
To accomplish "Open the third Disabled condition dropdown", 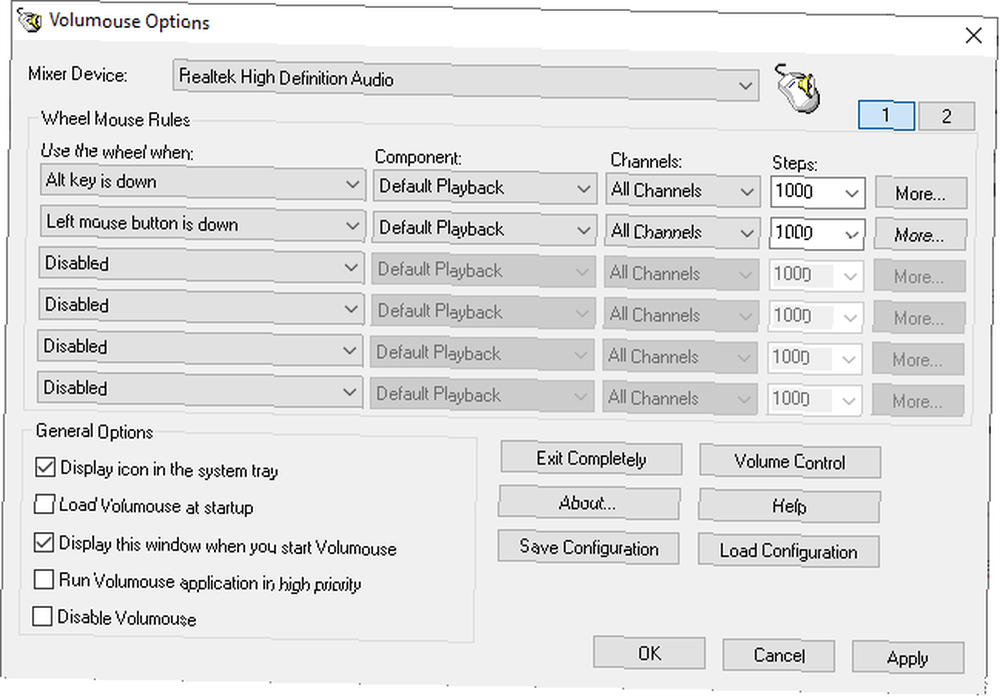I will pyautogui.click(x=200, y=348).
